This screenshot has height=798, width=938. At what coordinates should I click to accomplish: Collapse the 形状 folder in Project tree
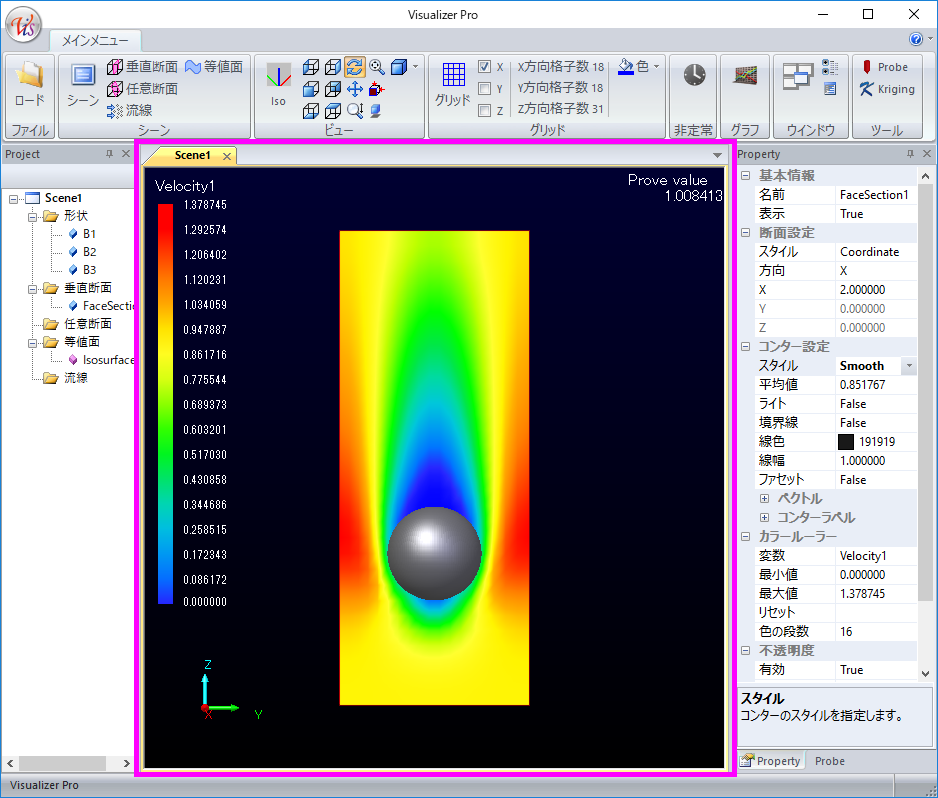point(34,216)
